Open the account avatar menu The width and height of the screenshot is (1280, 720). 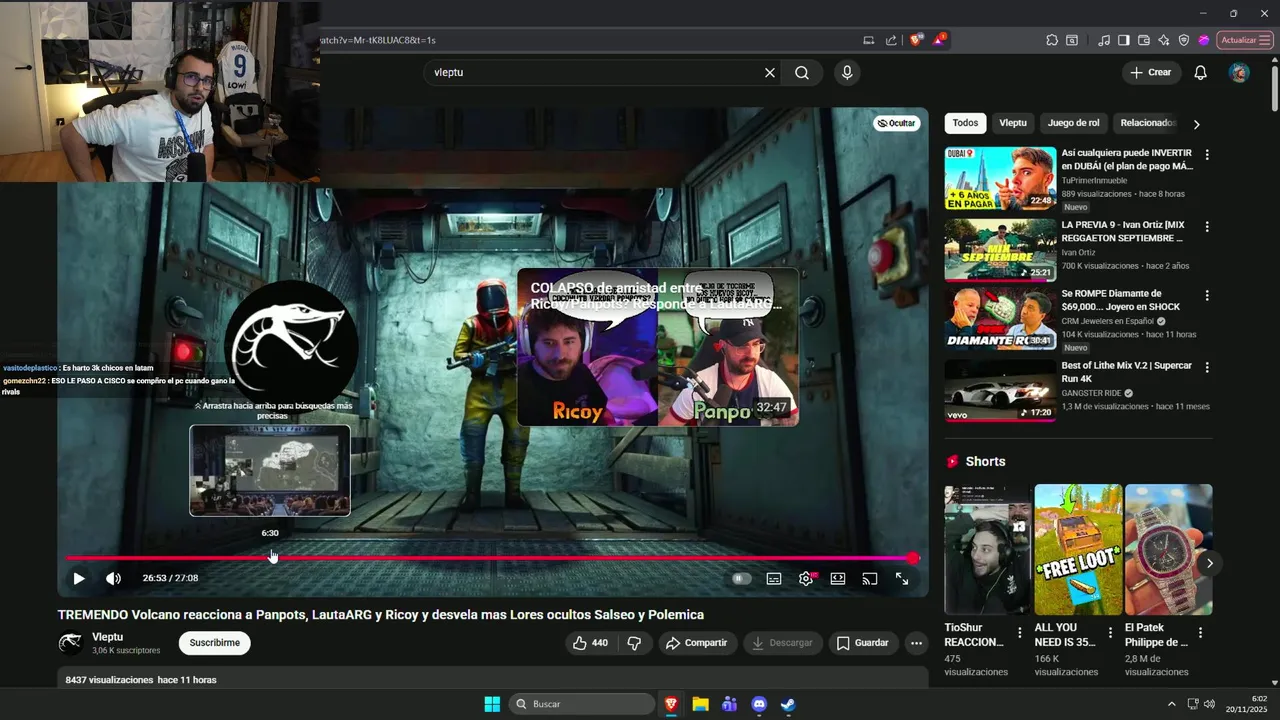(x=1239, y=73)
